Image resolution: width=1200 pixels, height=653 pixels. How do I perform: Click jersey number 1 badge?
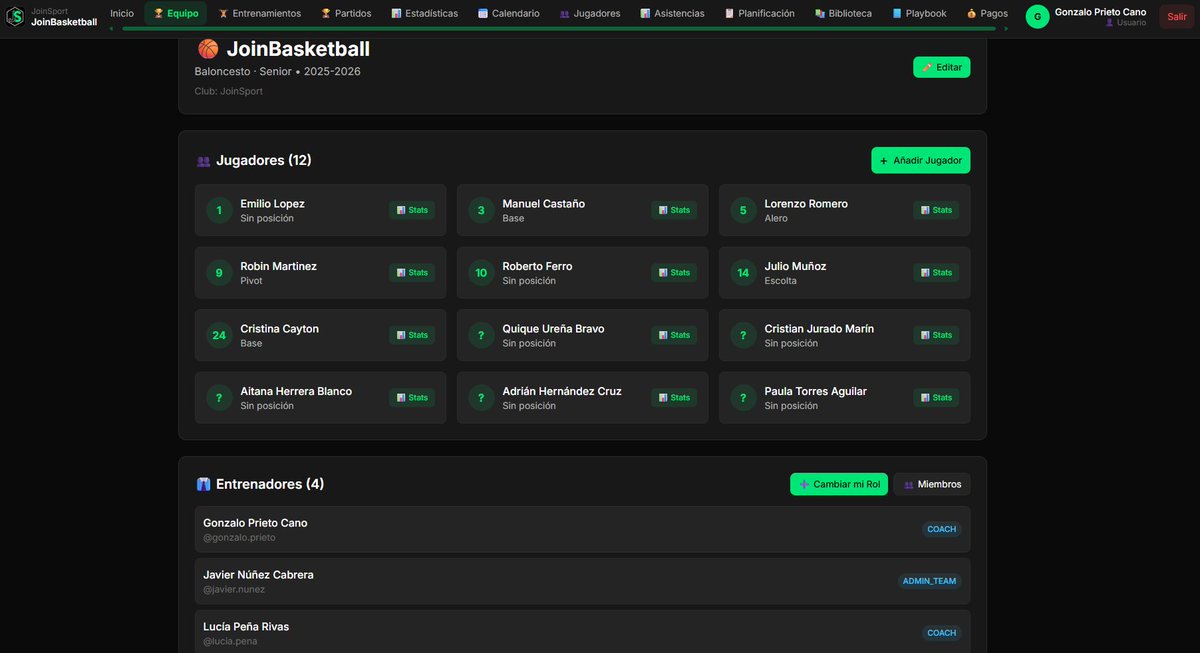coord(219,210)
